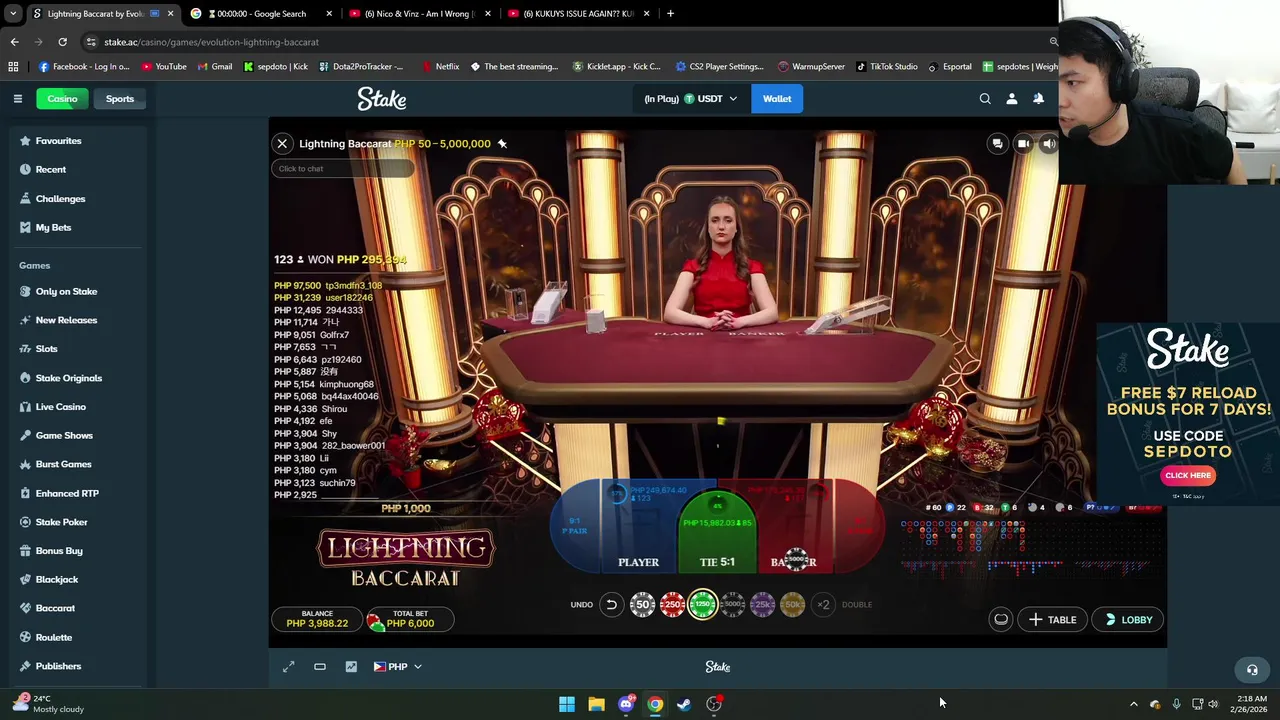Open the Netflix bookmark
Image resolution: width=1280 pixels, height=720 pixels.
click(x=440, y=67)
